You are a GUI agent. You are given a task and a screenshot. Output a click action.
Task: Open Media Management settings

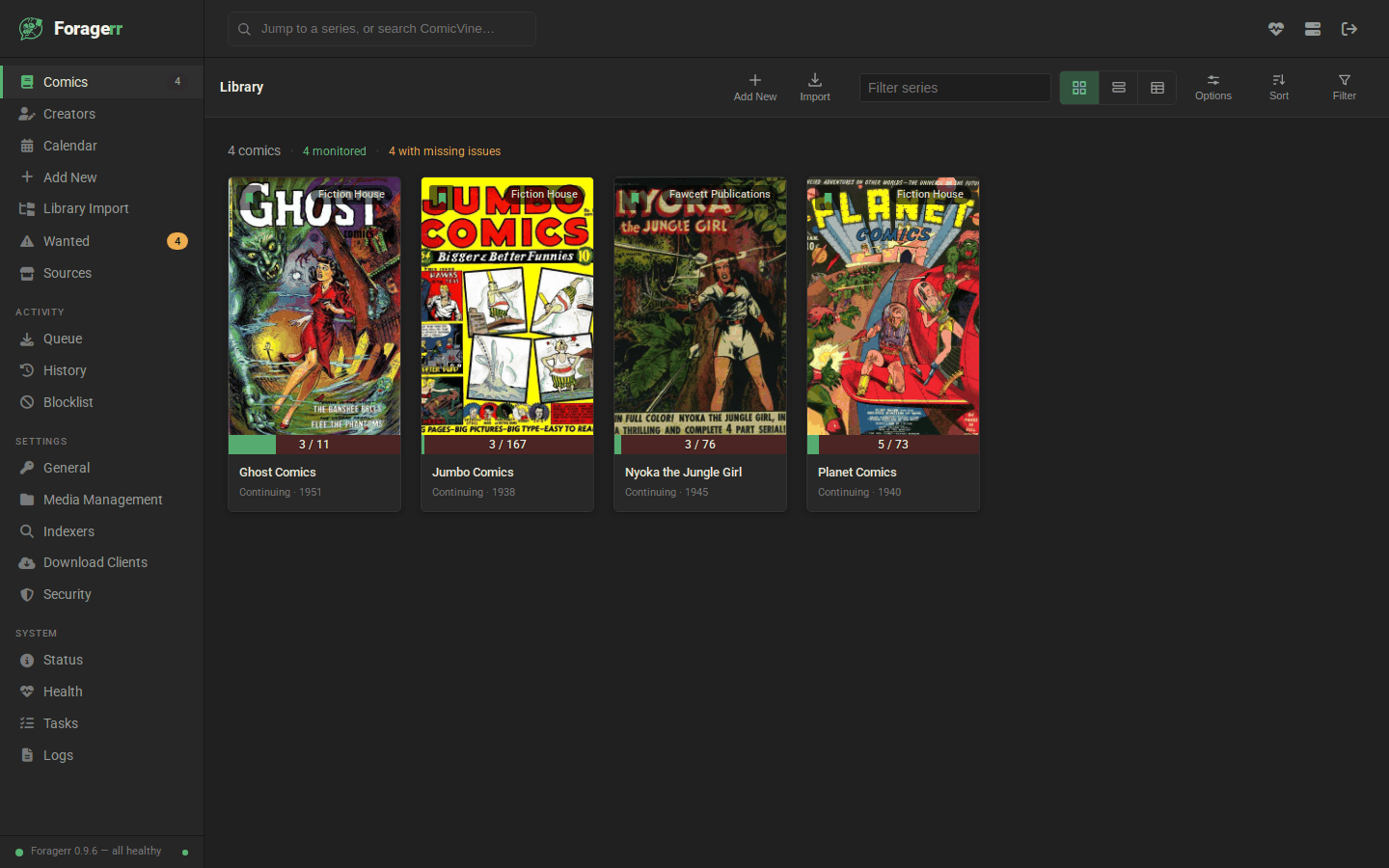[x=101, y=500]
